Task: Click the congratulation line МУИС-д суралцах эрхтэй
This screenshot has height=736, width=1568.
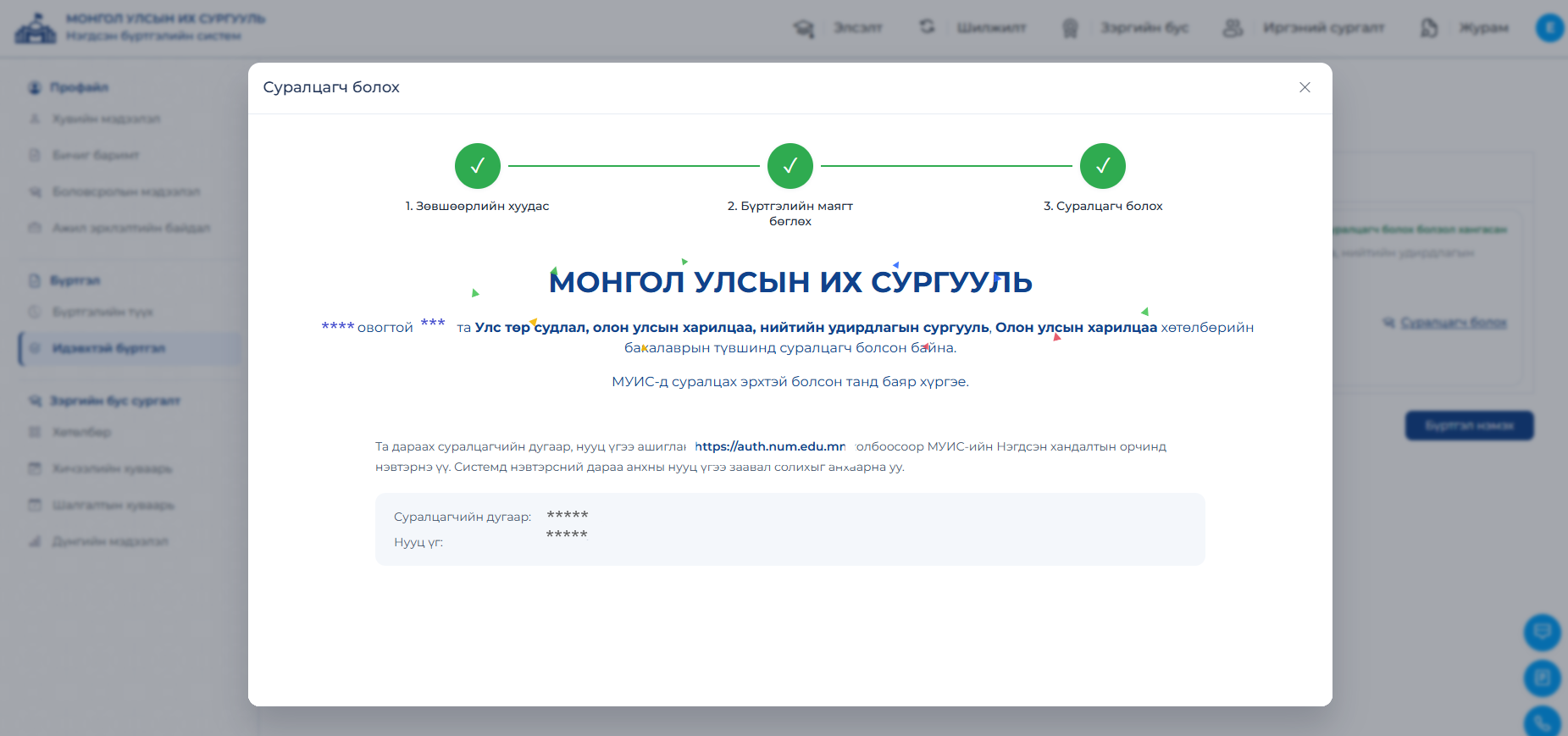Action: pyautogui.click(x=790, y=382)
